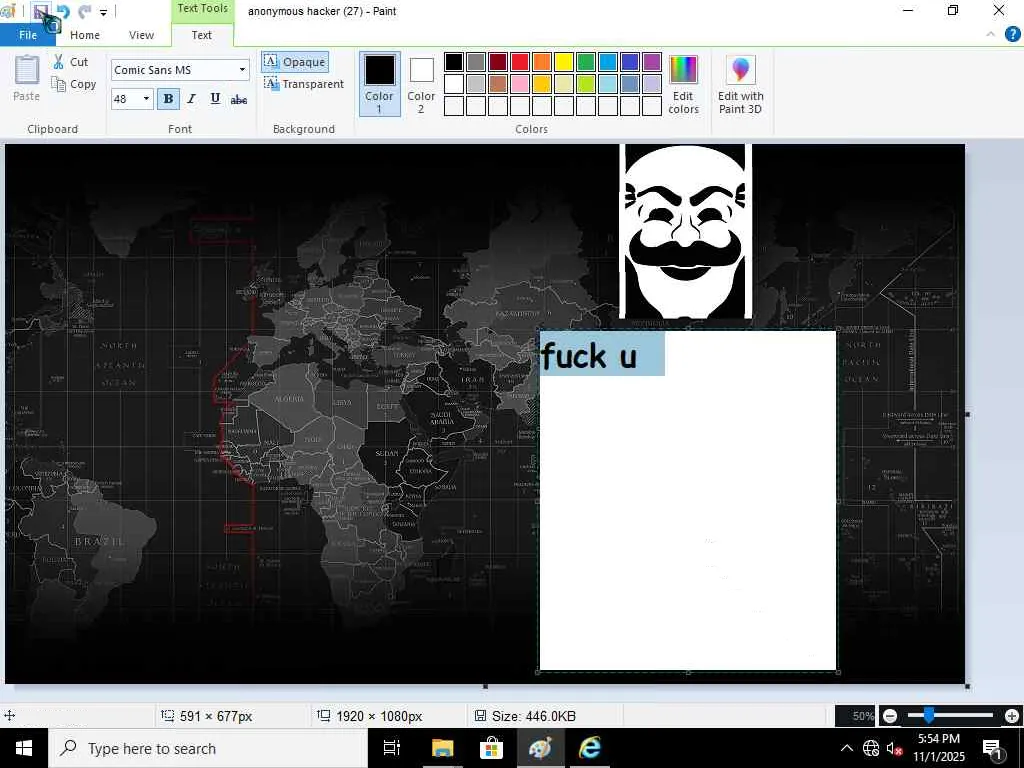Select Transparent background mode
1024x768 pixels.
304,84
